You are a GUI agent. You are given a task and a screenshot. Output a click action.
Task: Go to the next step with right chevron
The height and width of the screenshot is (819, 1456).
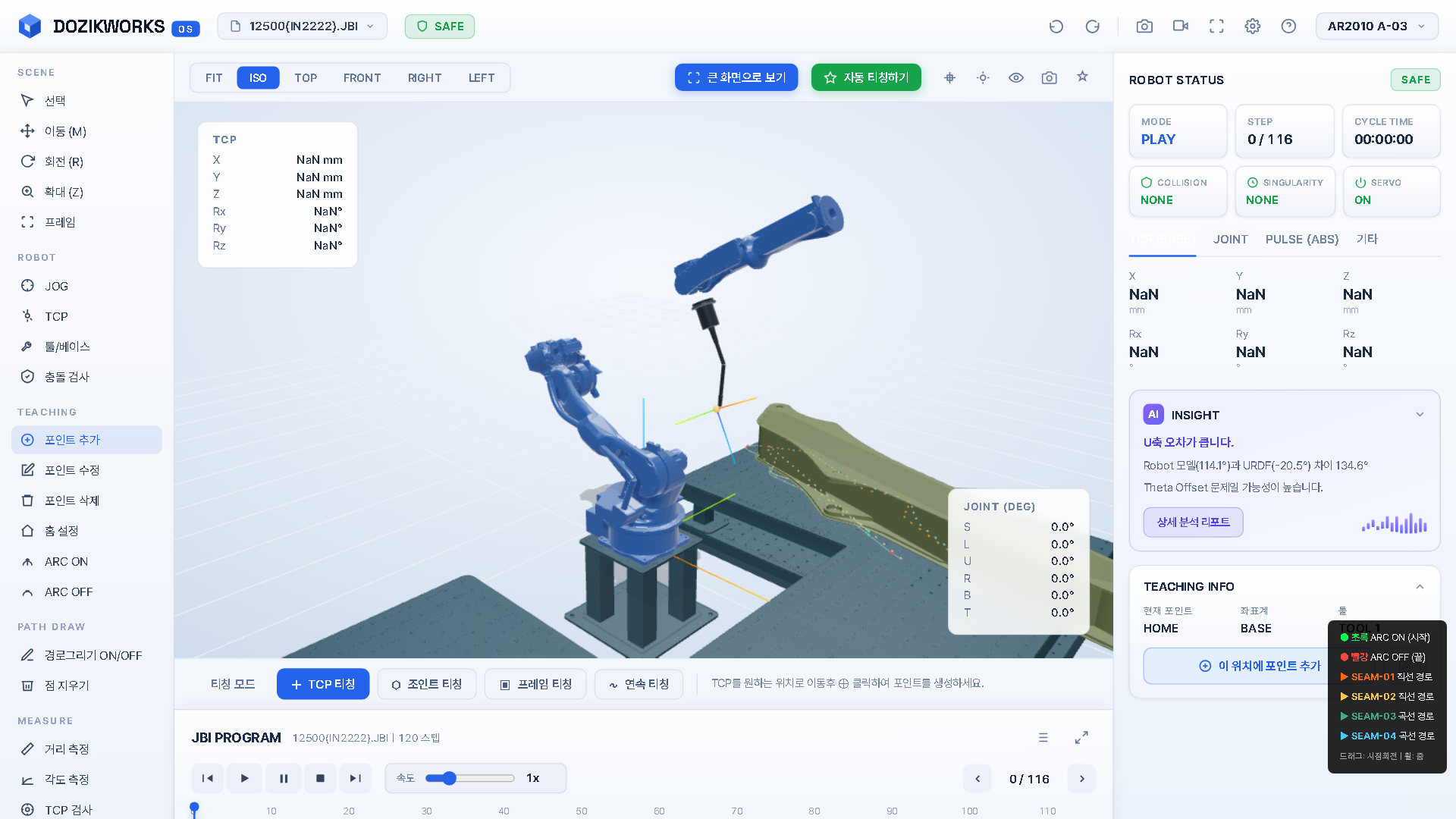click(x=1081, y=779)
